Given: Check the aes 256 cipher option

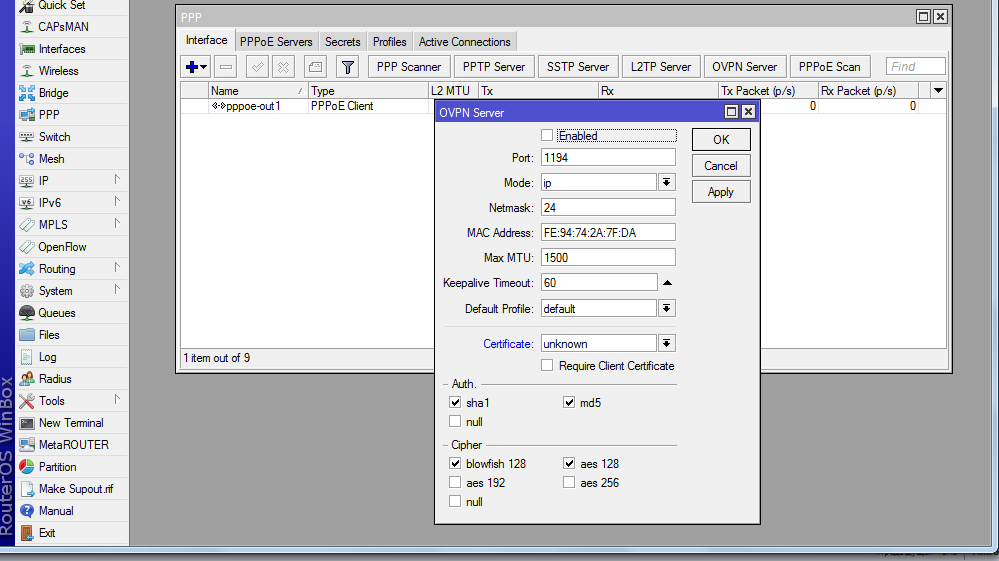Looking at the screenshot, I should tap(569, 483).
